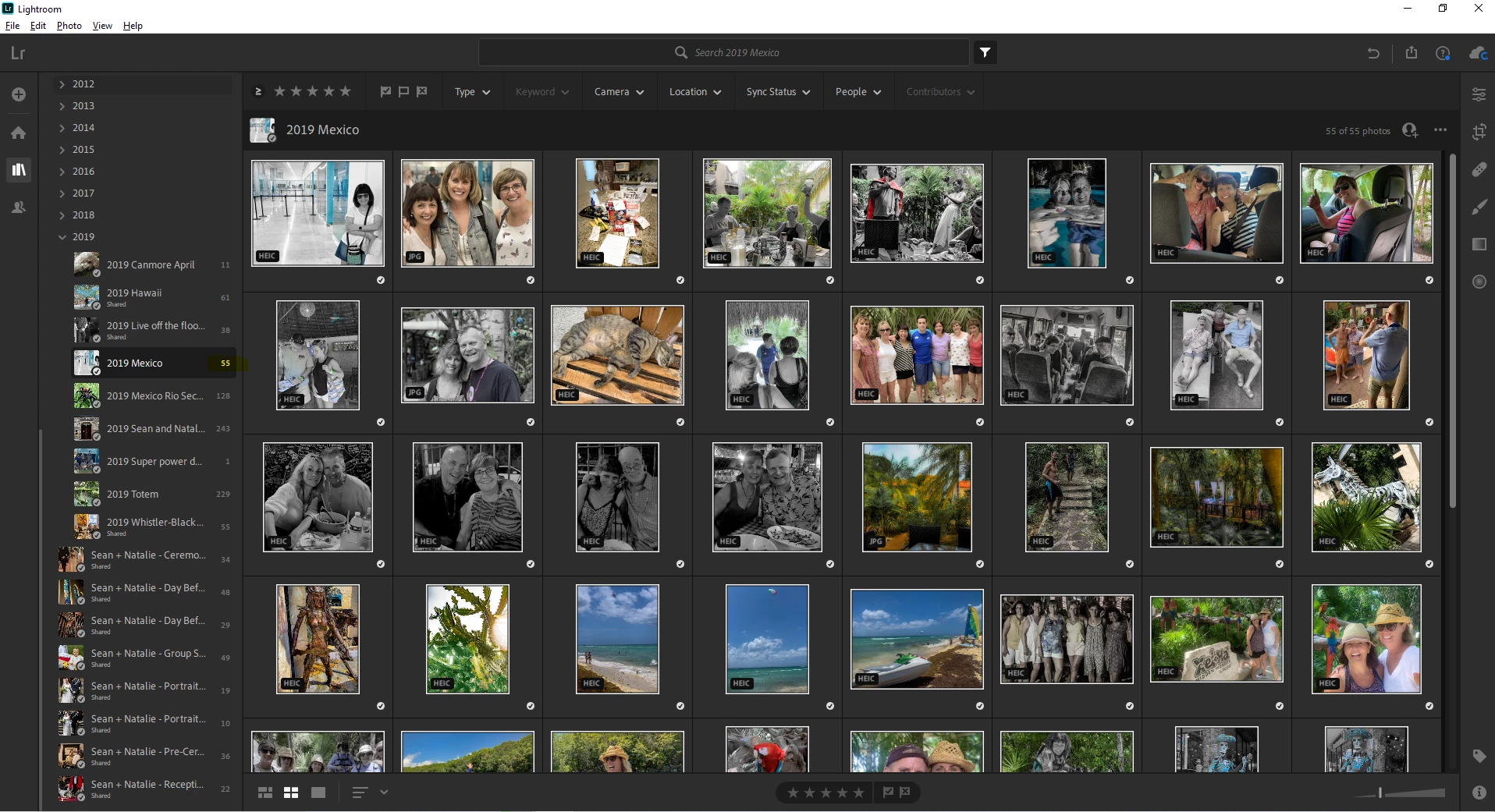Switch to Square Grid view
Image resolution: width=1495 pixels, height=812 pixels.
coord(291,792)
